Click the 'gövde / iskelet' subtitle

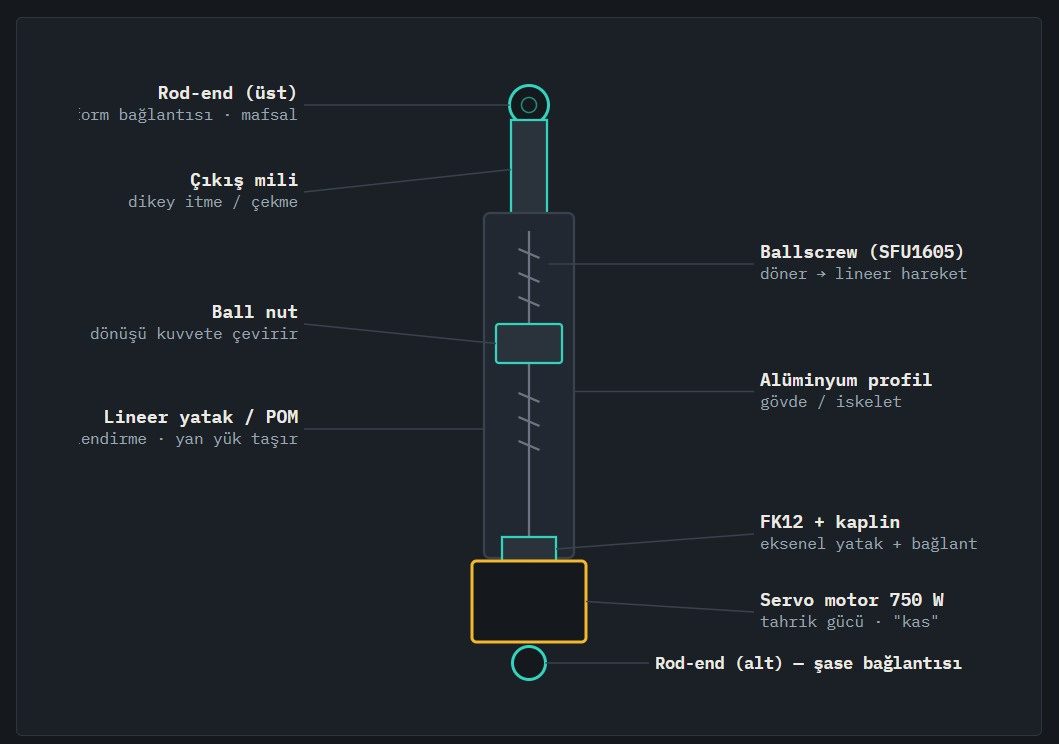pos(831,402)
